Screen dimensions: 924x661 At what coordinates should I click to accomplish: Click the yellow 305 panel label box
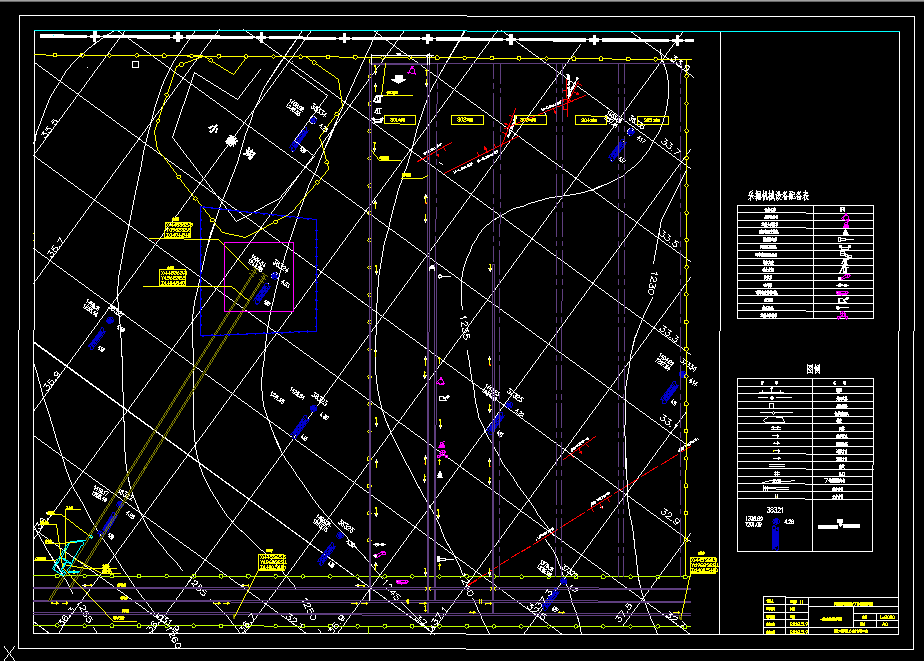[x=653, y=120]
